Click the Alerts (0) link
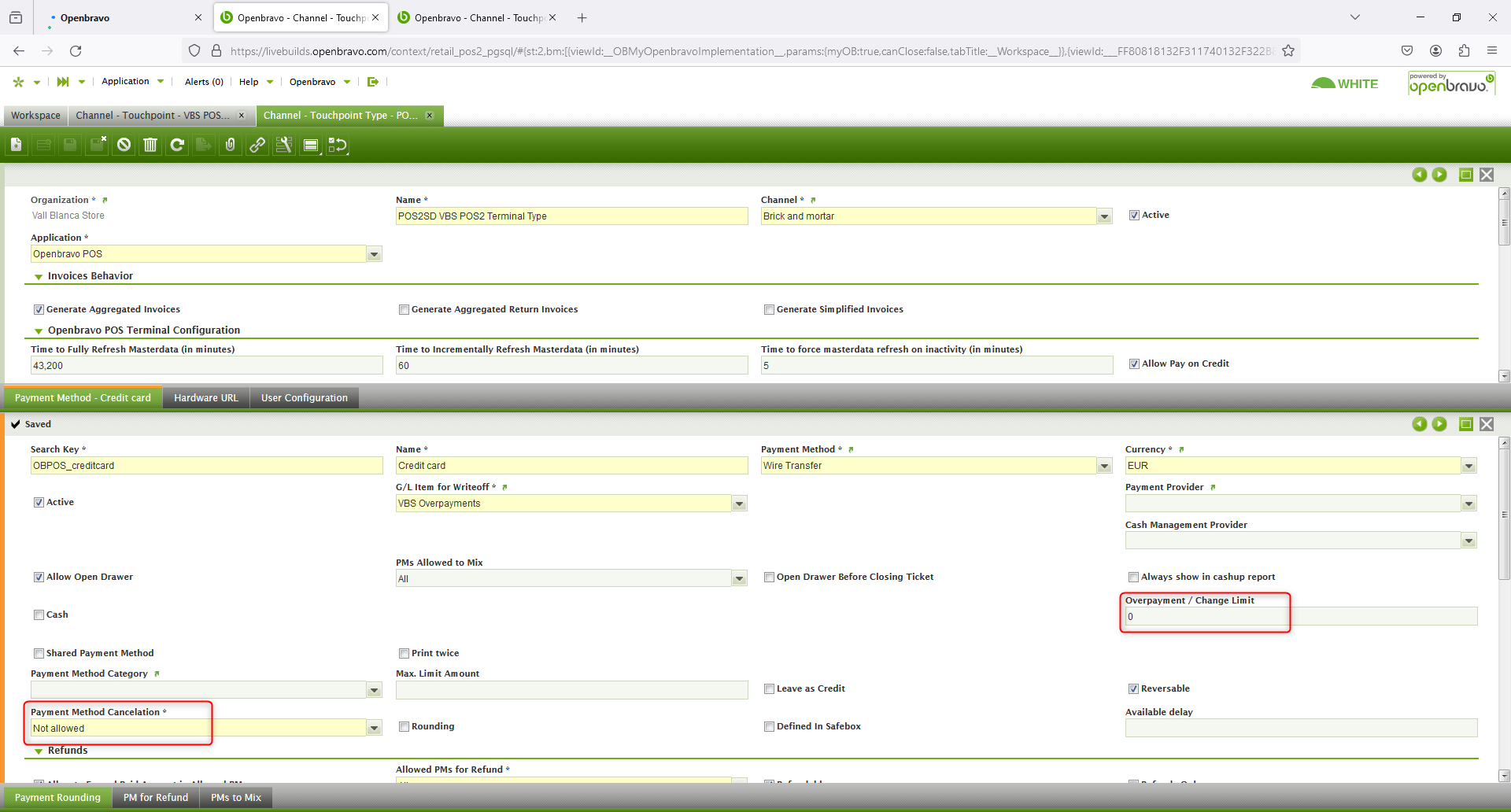This screenshot has width=1511, height=812. coord(204,82)
